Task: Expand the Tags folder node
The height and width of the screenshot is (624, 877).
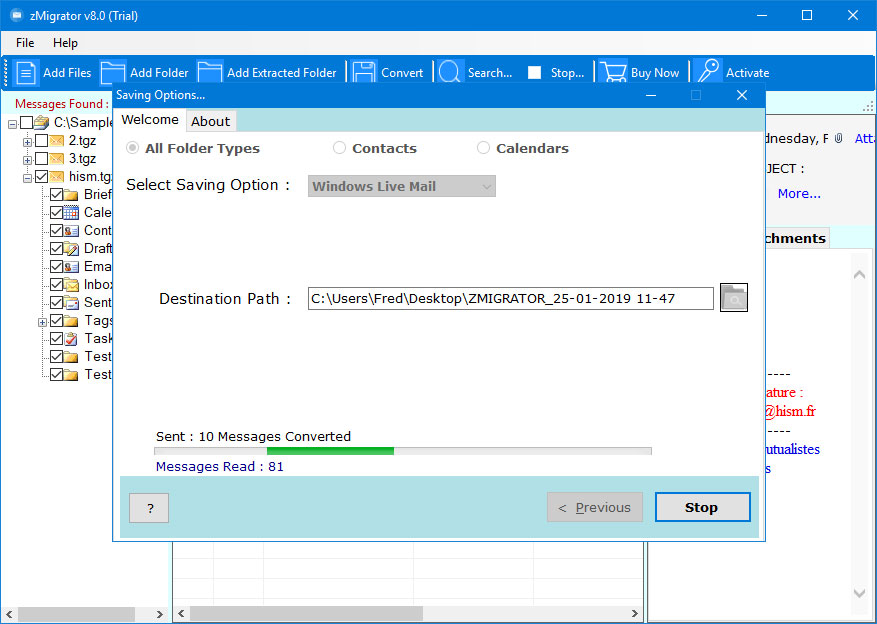Action: click(x=42, y=323)
